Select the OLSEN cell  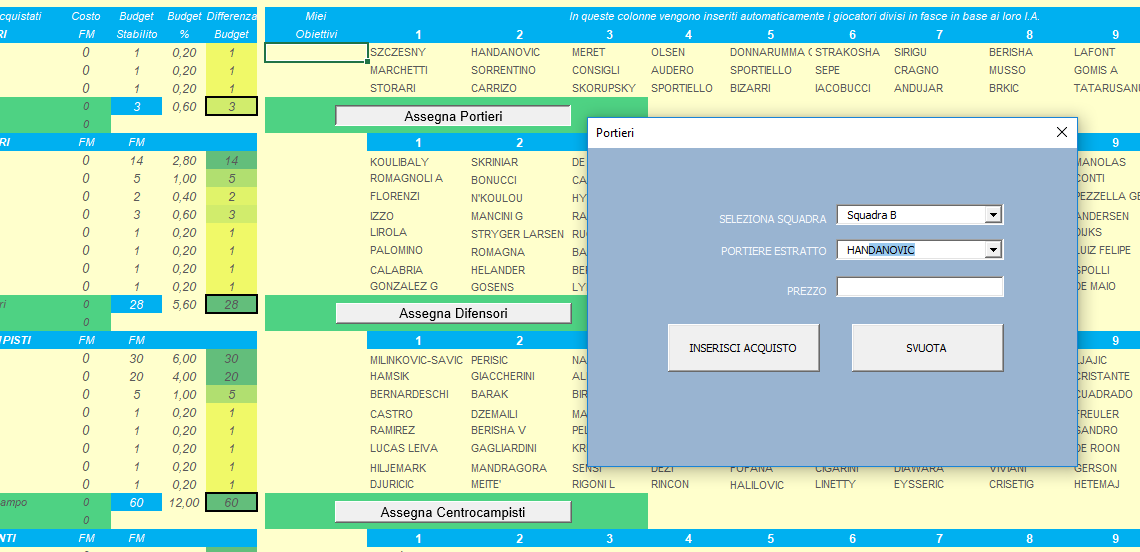click(667, 52)
